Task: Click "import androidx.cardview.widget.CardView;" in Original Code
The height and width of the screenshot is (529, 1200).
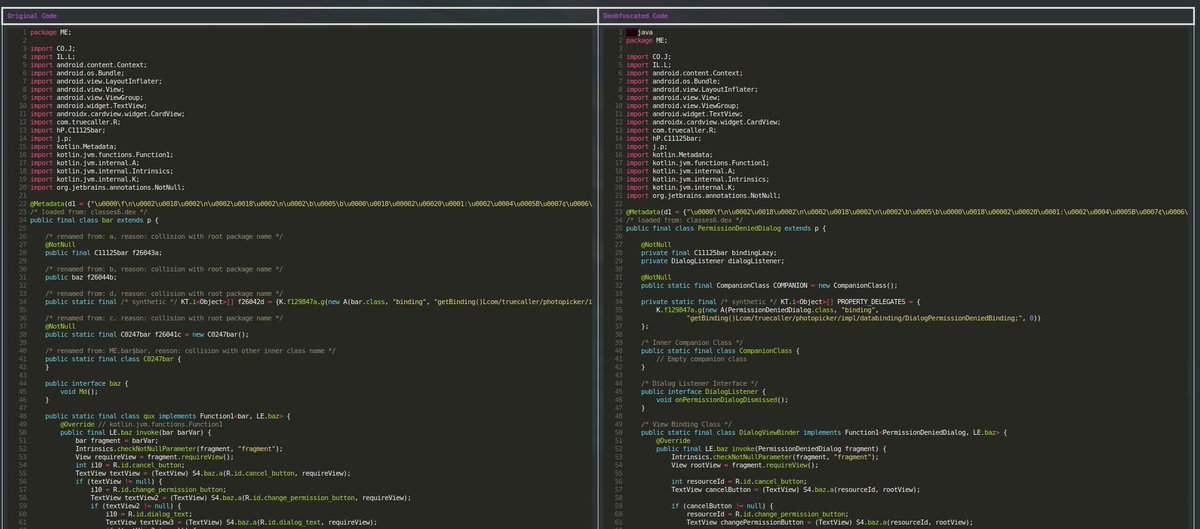Action: click(x=106, y=114)
